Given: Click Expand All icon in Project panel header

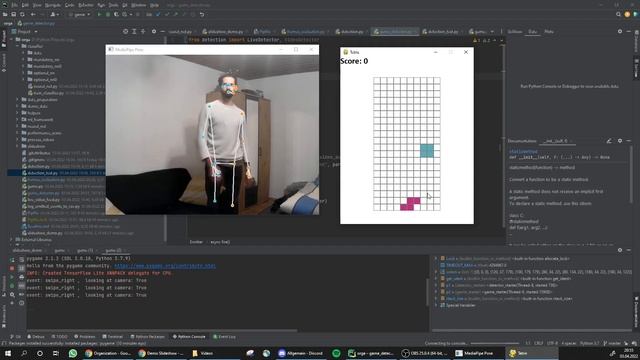Looking at the screenshot, I should [x=134, y=31].
